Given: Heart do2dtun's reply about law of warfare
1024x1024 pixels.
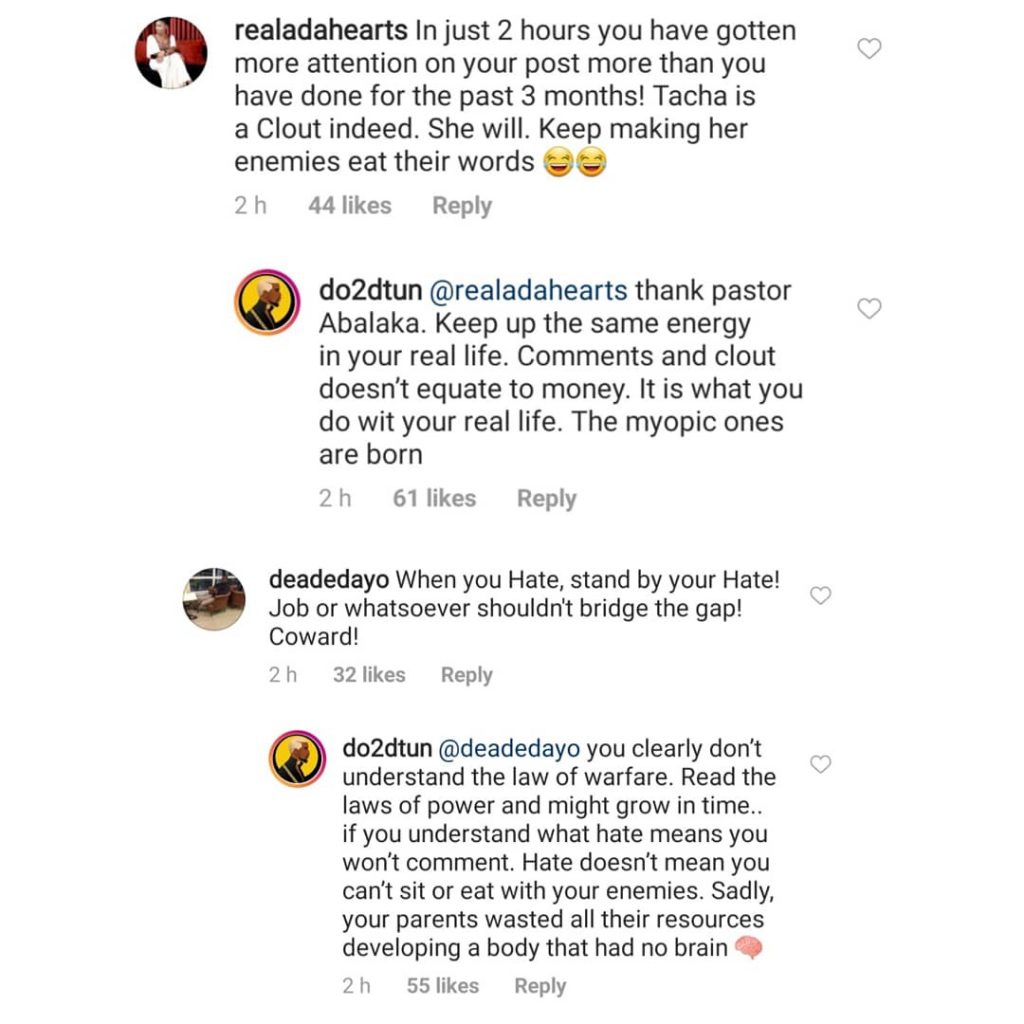Looking at the screenshot, I should point(820,765).
